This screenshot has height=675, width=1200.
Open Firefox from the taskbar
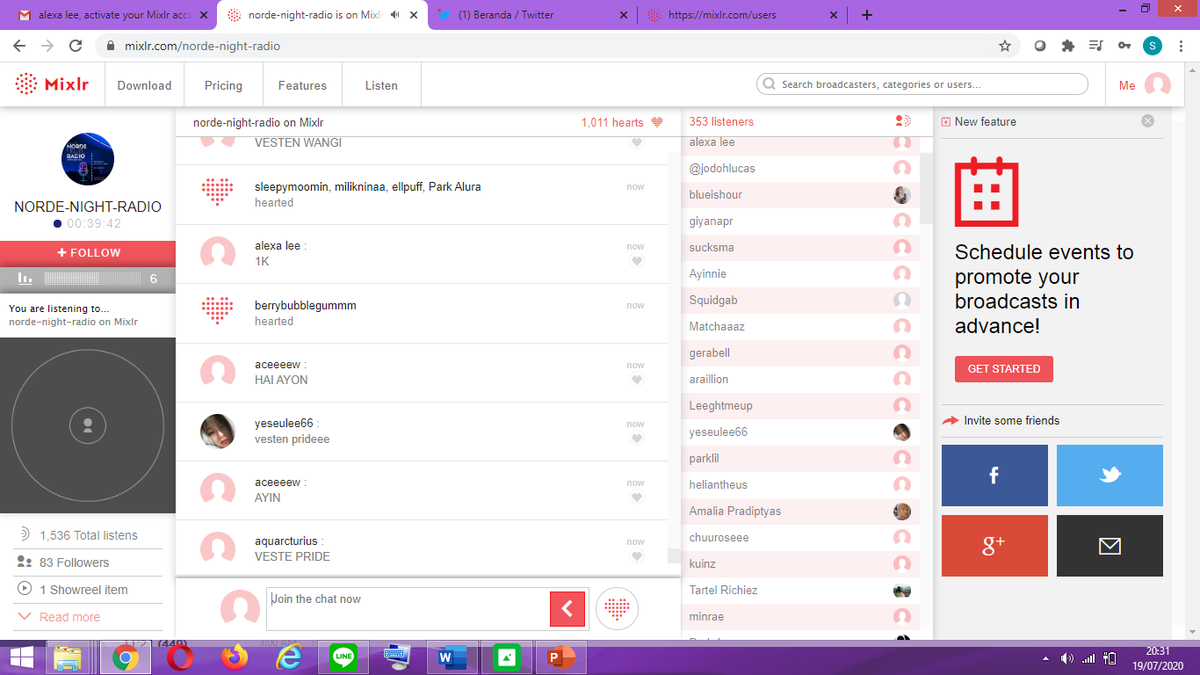point(236,658)
